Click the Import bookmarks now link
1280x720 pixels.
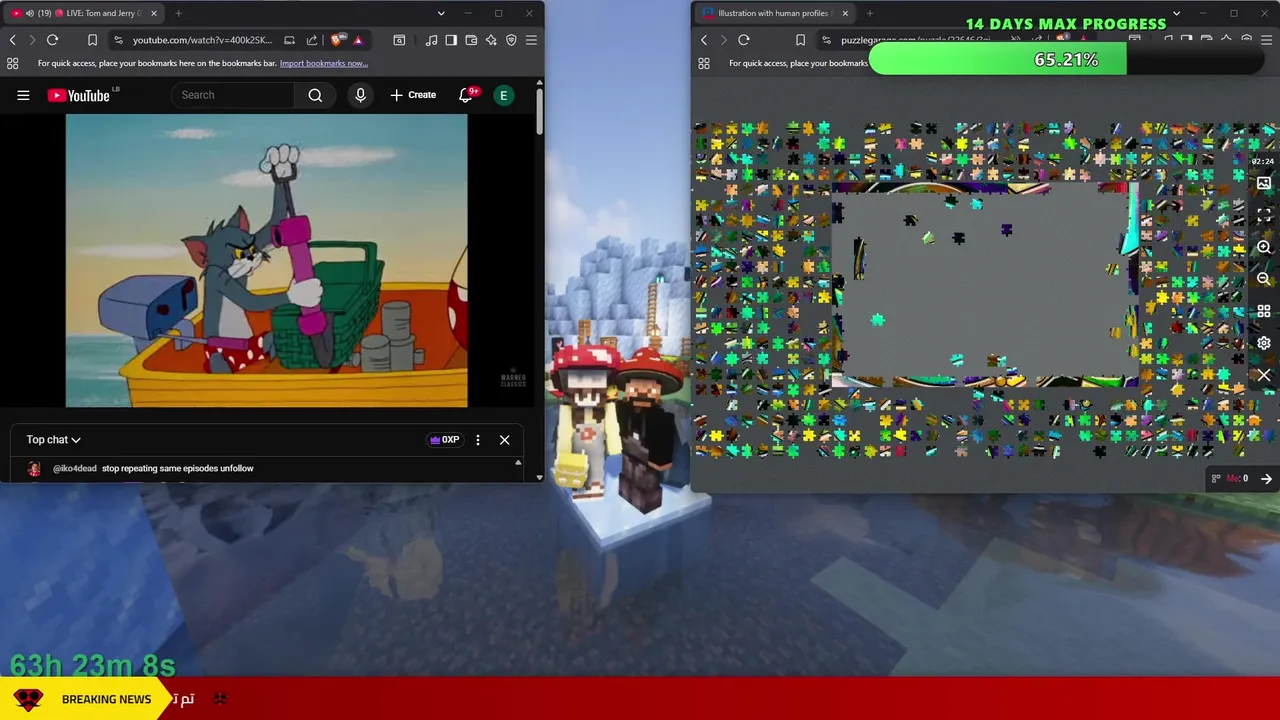click(x=324, y=63)
